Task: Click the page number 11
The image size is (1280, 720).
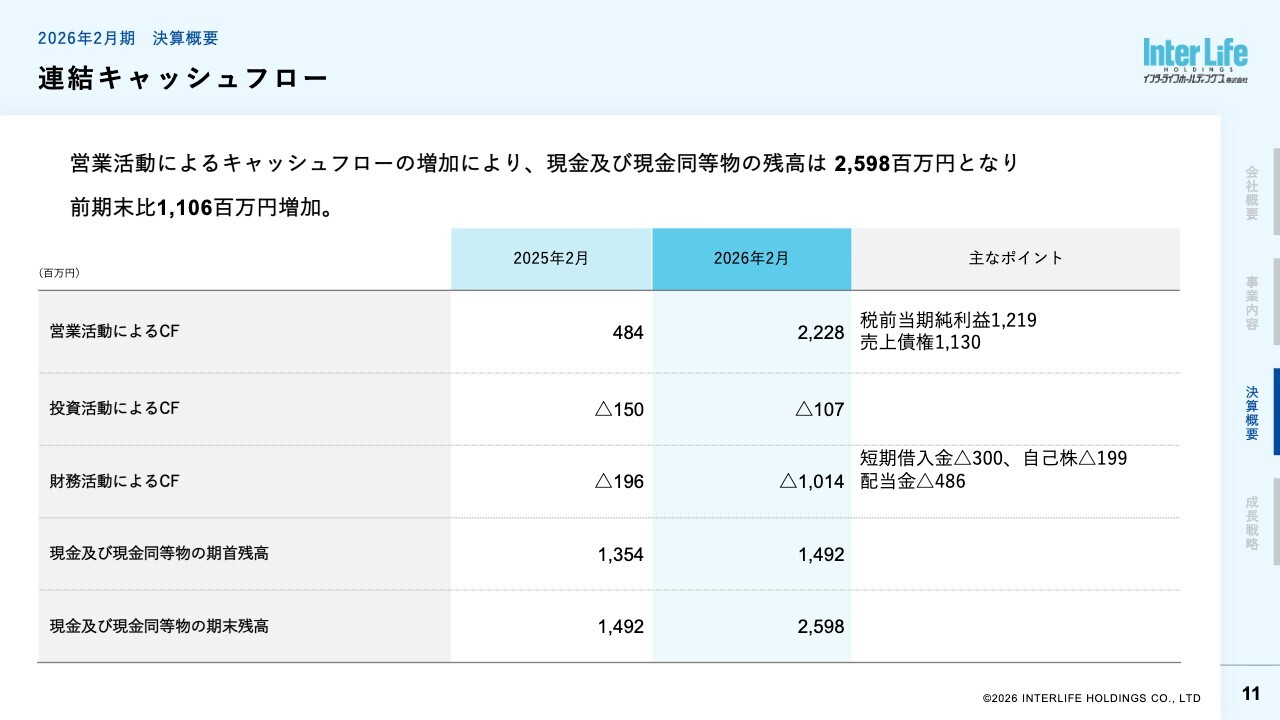Action: pos(1250,695)
